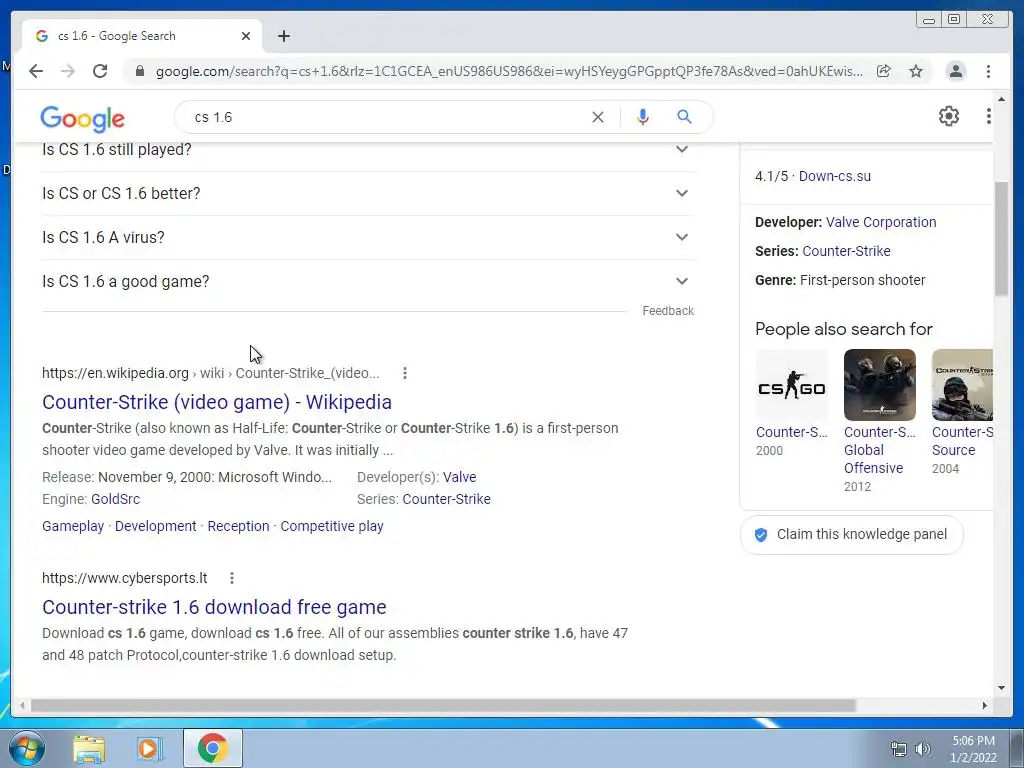Open the Chrome profile avatar

coord(955,71)
